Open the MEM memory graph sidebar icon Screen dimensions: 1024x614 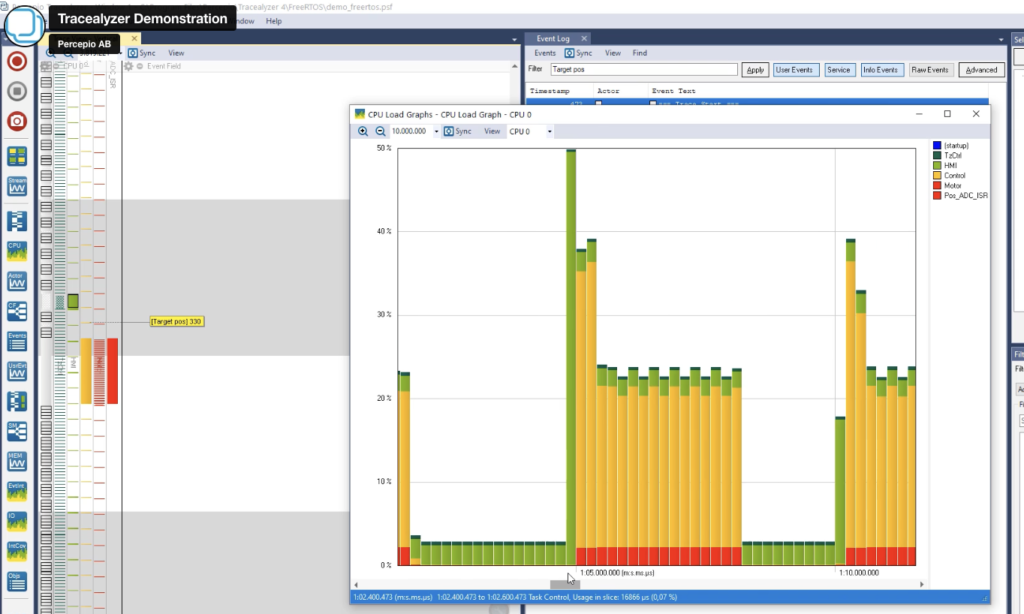coord(17,461)
